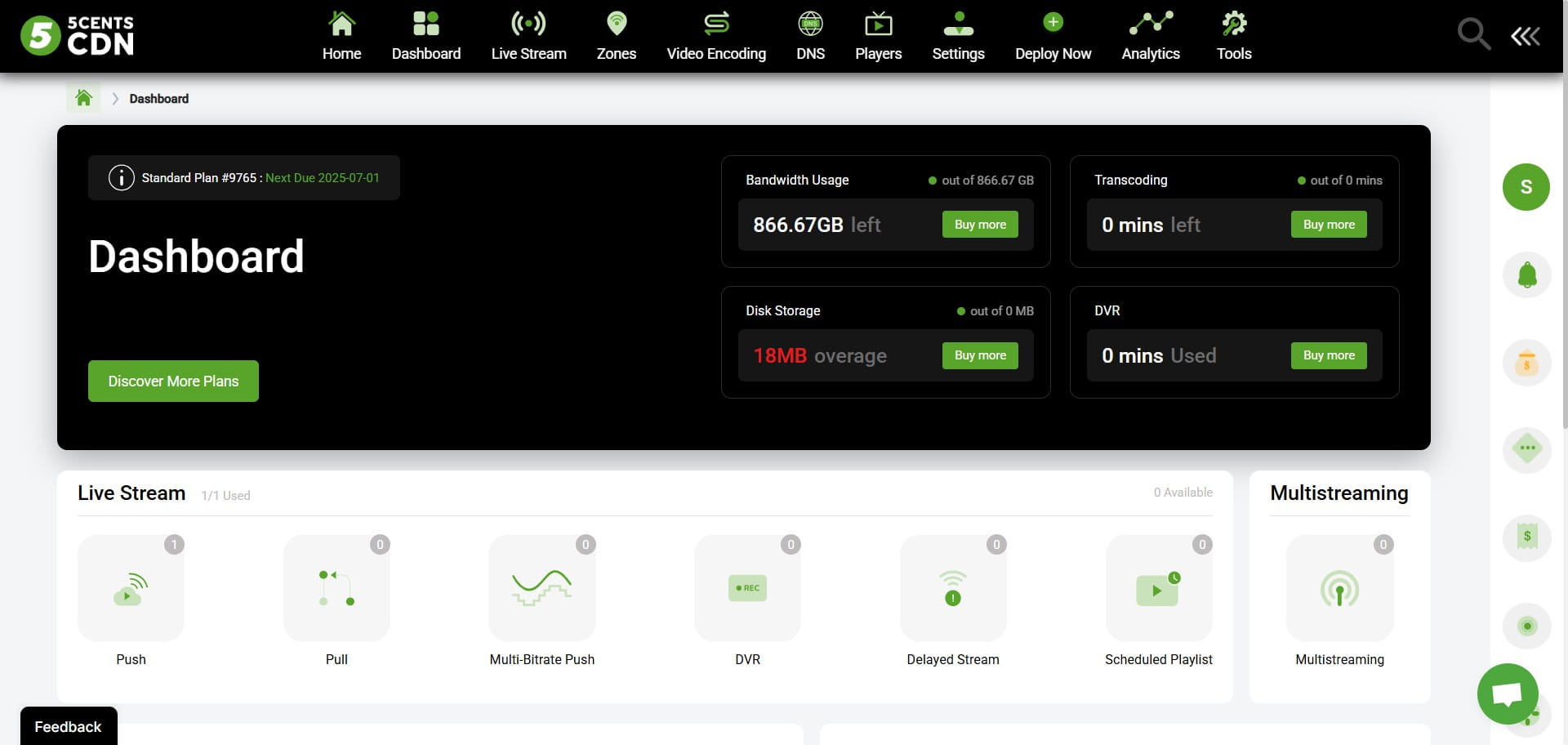Buy more Disk Storage
This screenshot has height=745, width=1568.
click(x=980, y=355)
